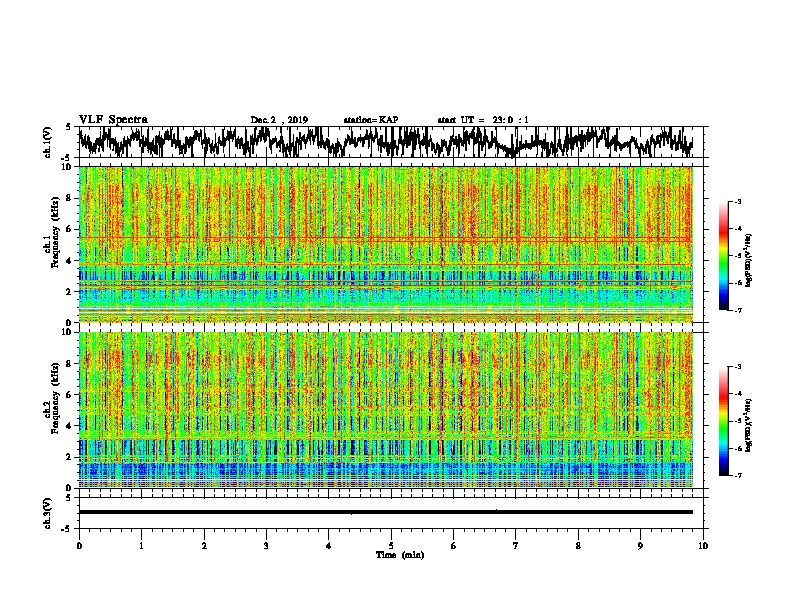Click the "-7" label on ch.1 colorbar
Image resolution: width=792 pixels, height=612 pixels.
click(737, 310)
